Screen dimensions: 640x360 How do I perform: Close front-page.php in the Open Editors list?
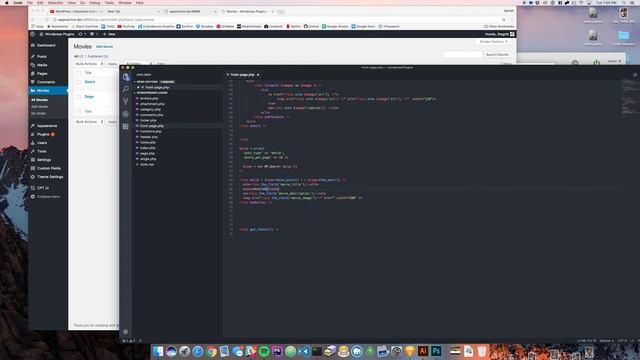[138, 87]
